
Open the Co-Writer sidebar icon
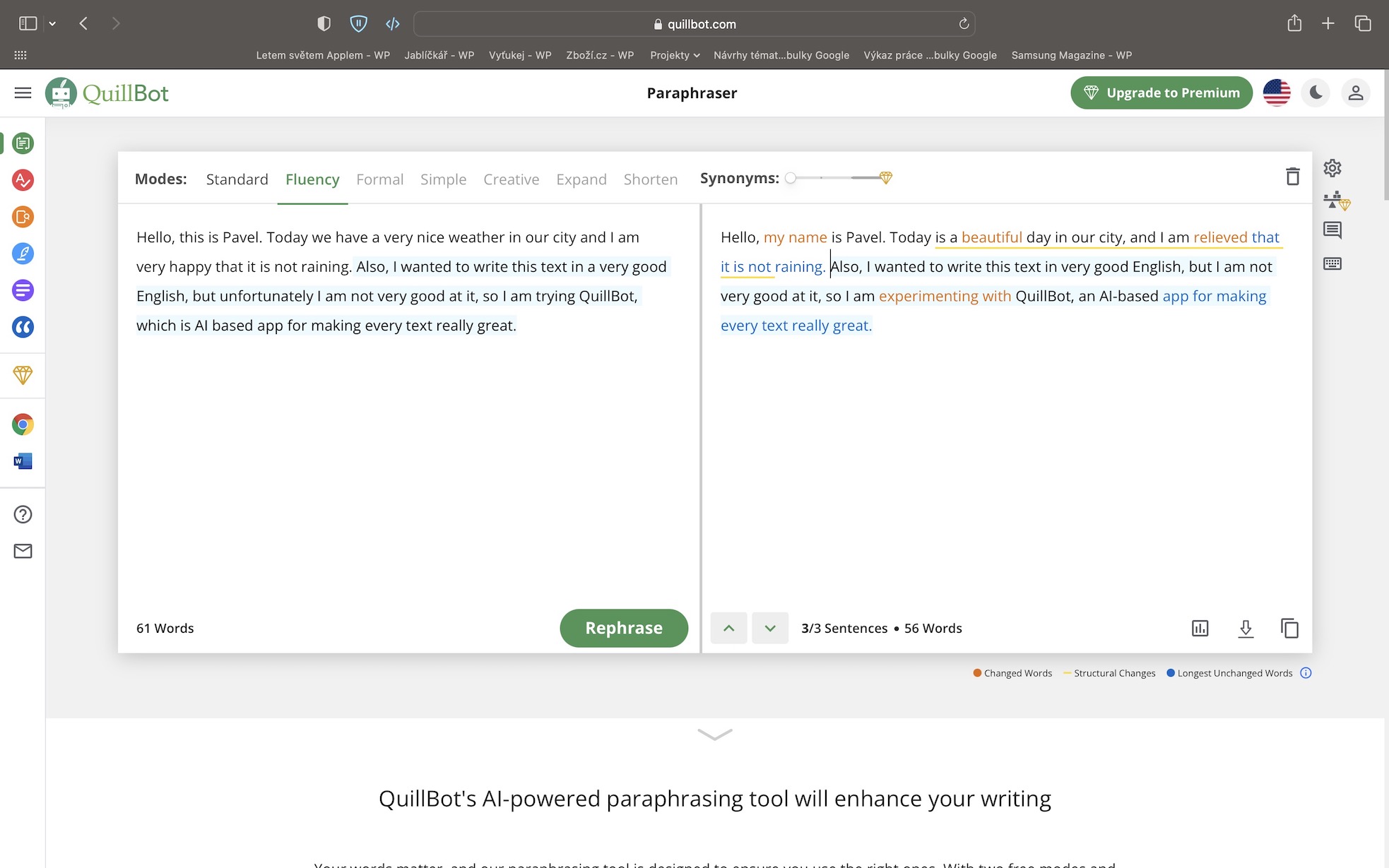coord(23,254)
